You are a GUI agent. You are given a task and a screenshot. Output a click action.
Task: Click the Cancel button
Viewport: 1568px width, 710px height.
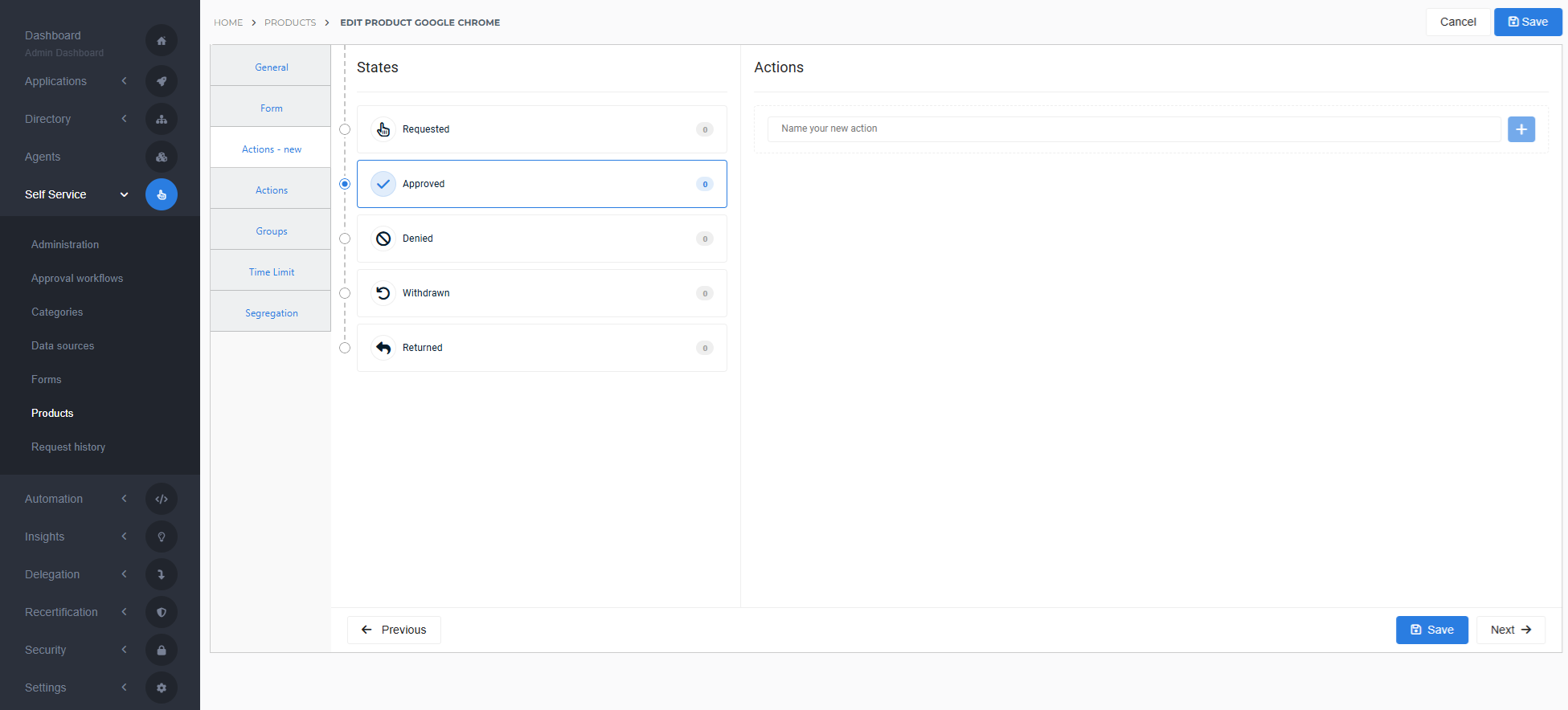1457,22
